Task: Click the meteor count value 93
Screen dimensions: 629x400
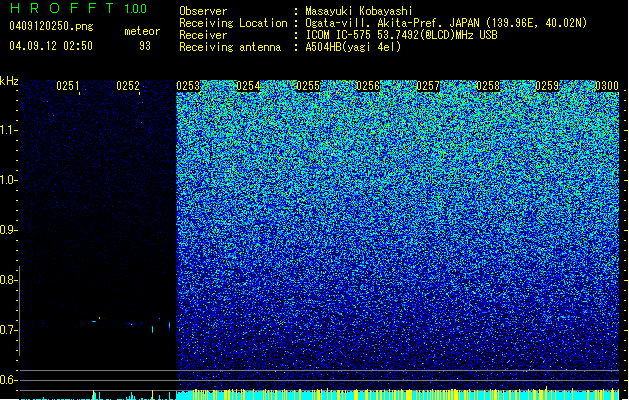Action: [x=145, y=46]
